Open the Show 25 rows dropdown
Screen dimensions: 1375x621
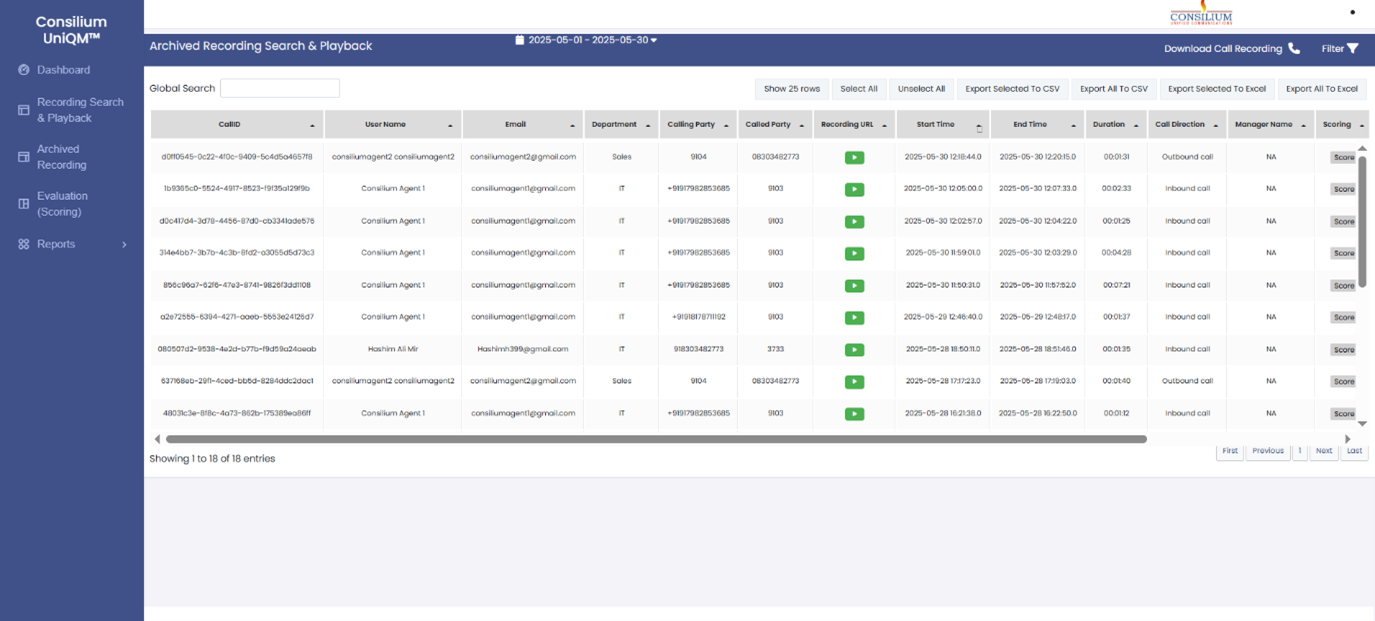pos(791,89)
